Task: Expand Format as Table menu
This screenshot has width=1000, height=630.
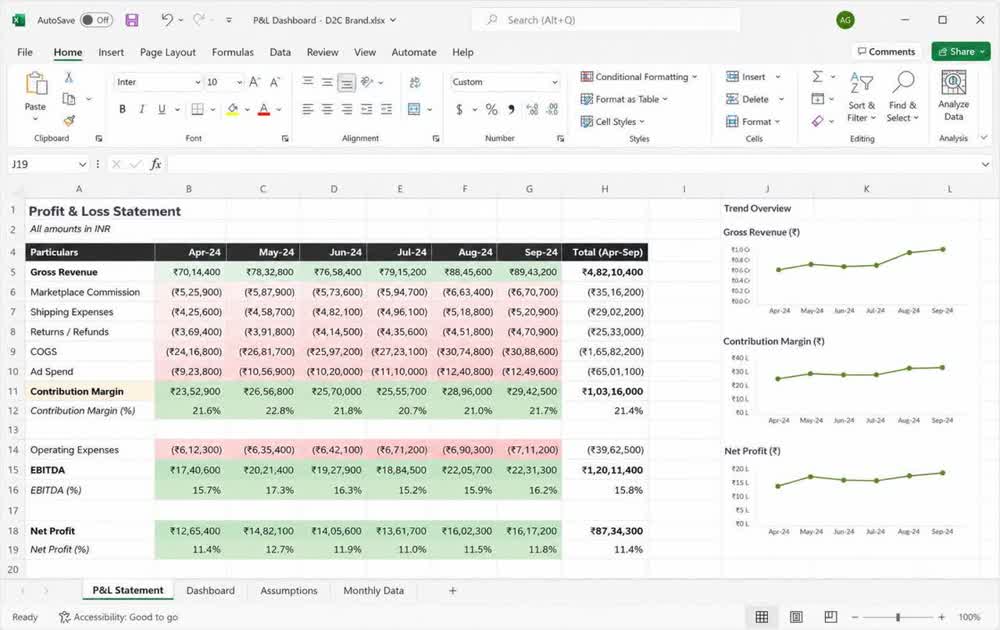Action: pyautogui.click(x=624, y=99)
